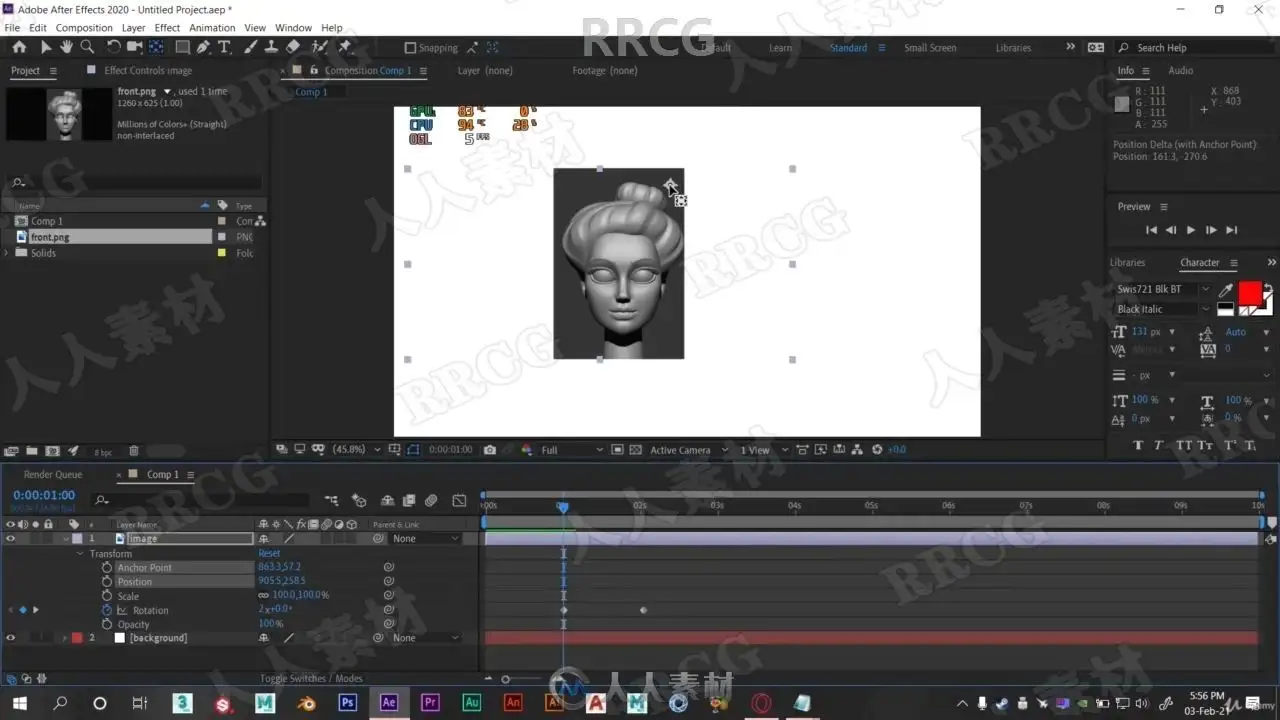Click the trash icon in Project panel
Viewport: 1280px width, 720px height.
[134, 452]
